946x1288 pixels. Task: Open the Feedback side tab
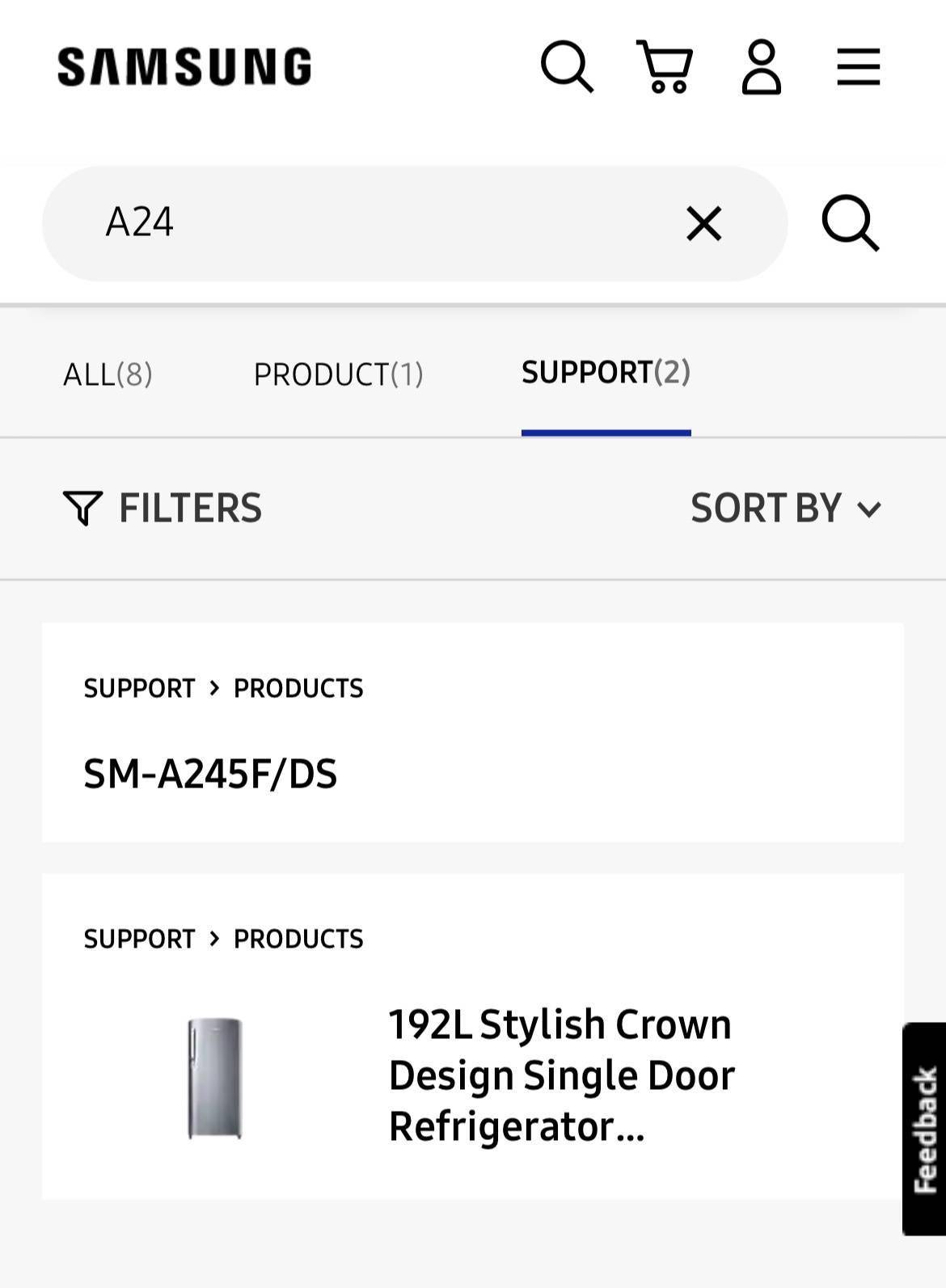(x=924, y=1129)
